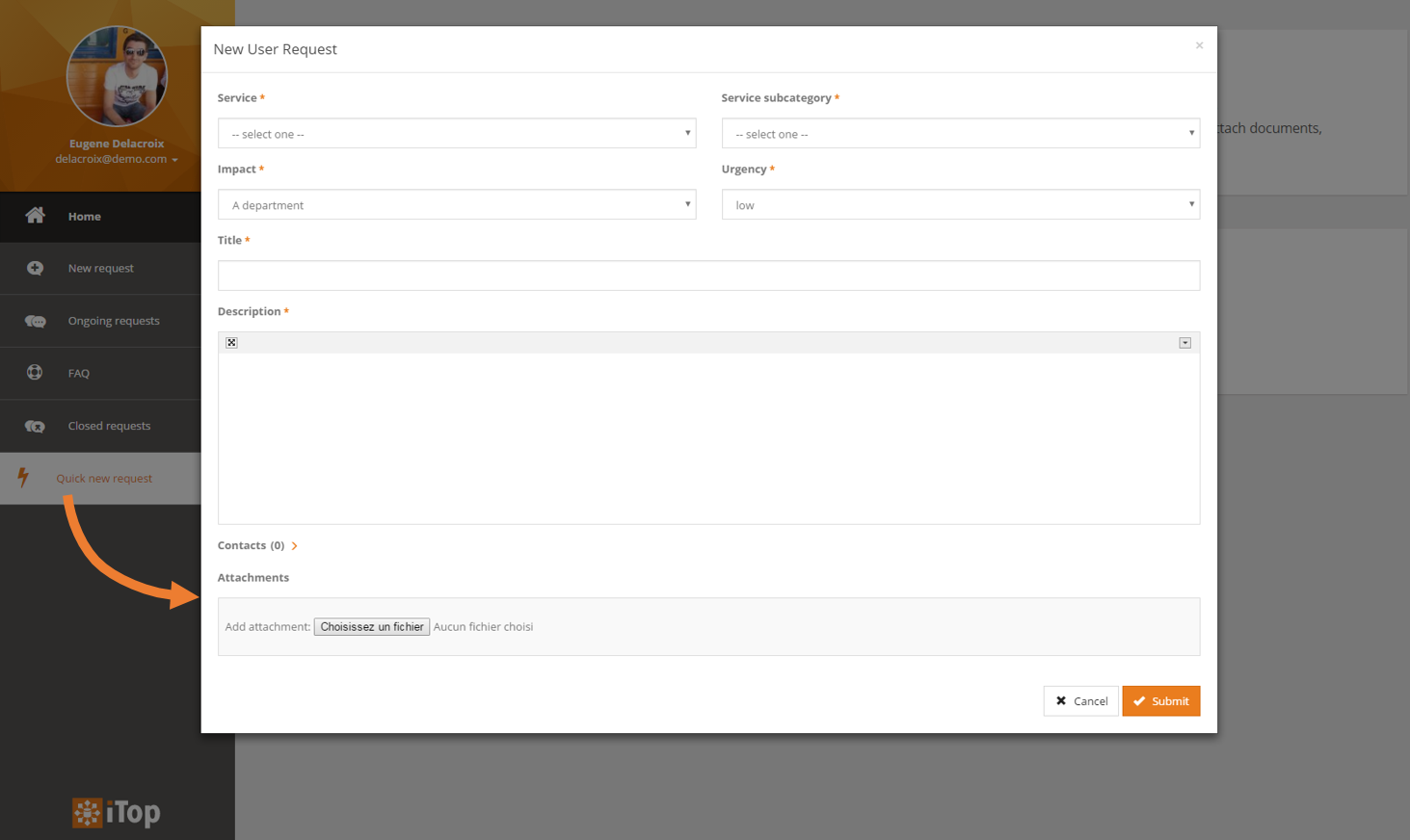The width and height of the screenshot is (1410, 840).
Task: Click the Closed requests icon
Action: [x=35, y=426]
